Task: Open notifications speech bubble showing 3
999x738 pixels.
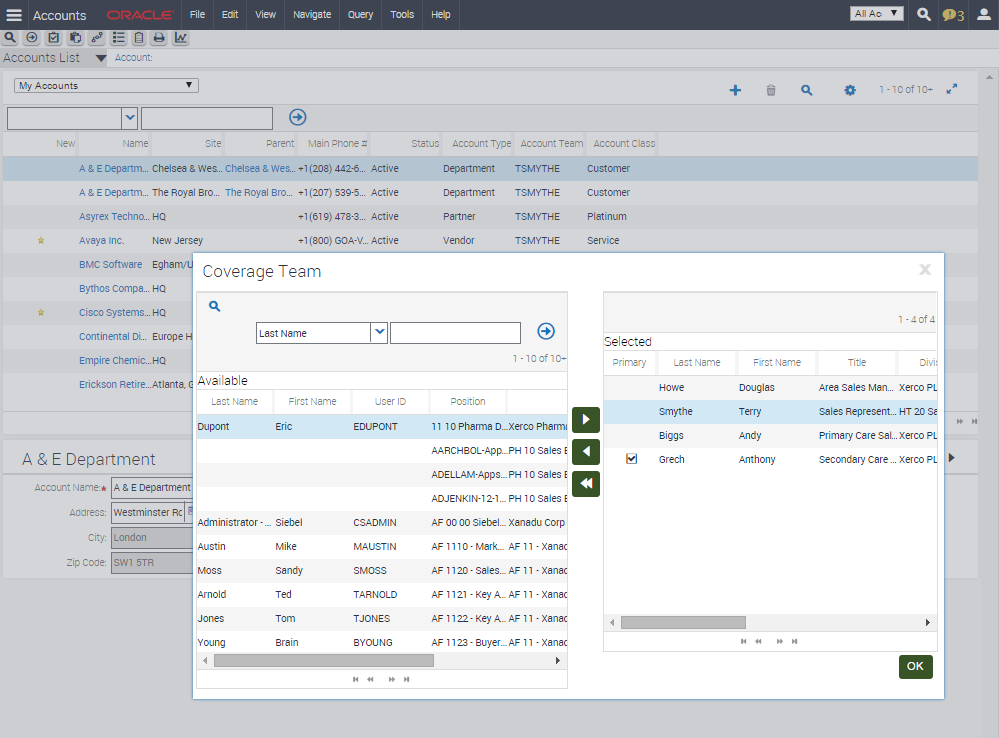Action: (x=953, y=15)
